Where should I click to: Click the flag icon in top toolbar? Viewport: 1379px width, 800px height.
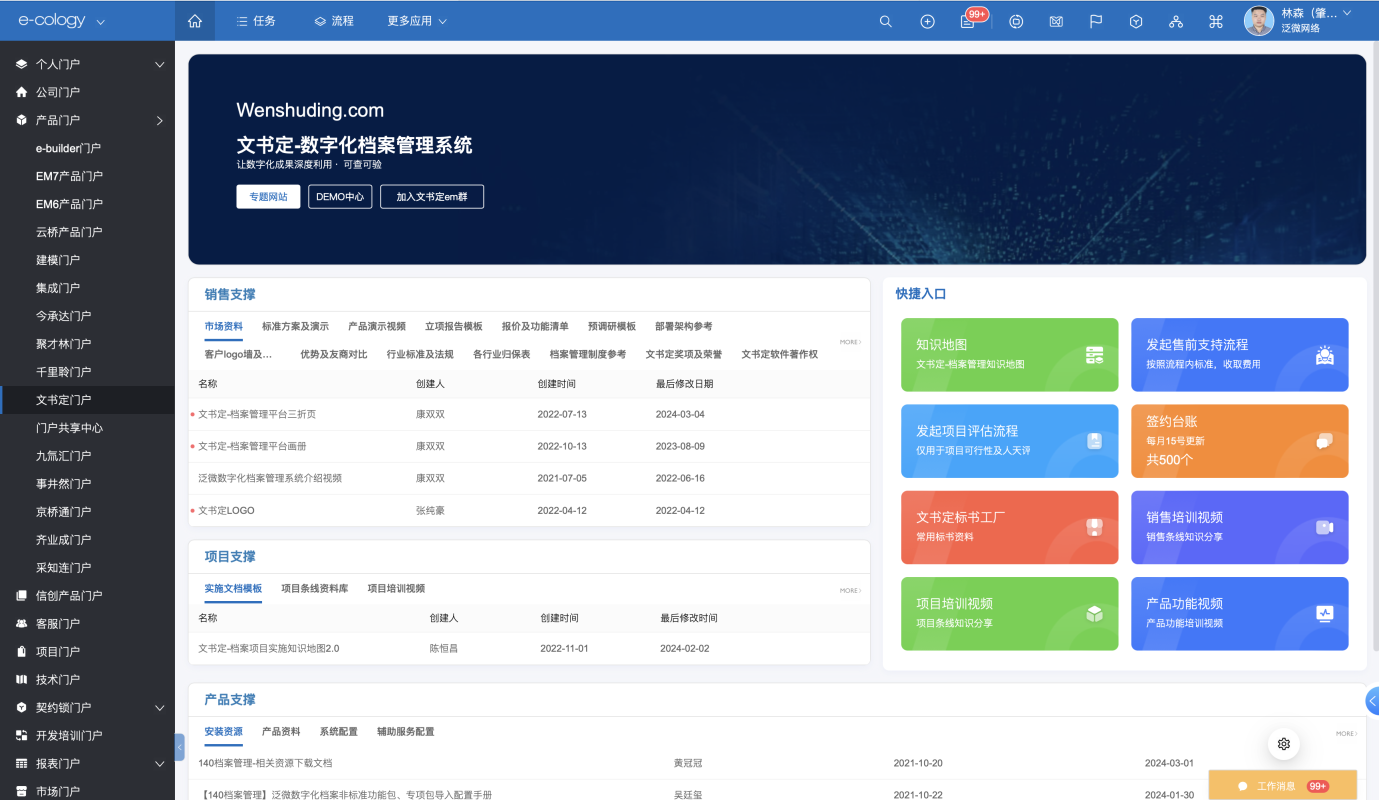(x=1096, y=21)
